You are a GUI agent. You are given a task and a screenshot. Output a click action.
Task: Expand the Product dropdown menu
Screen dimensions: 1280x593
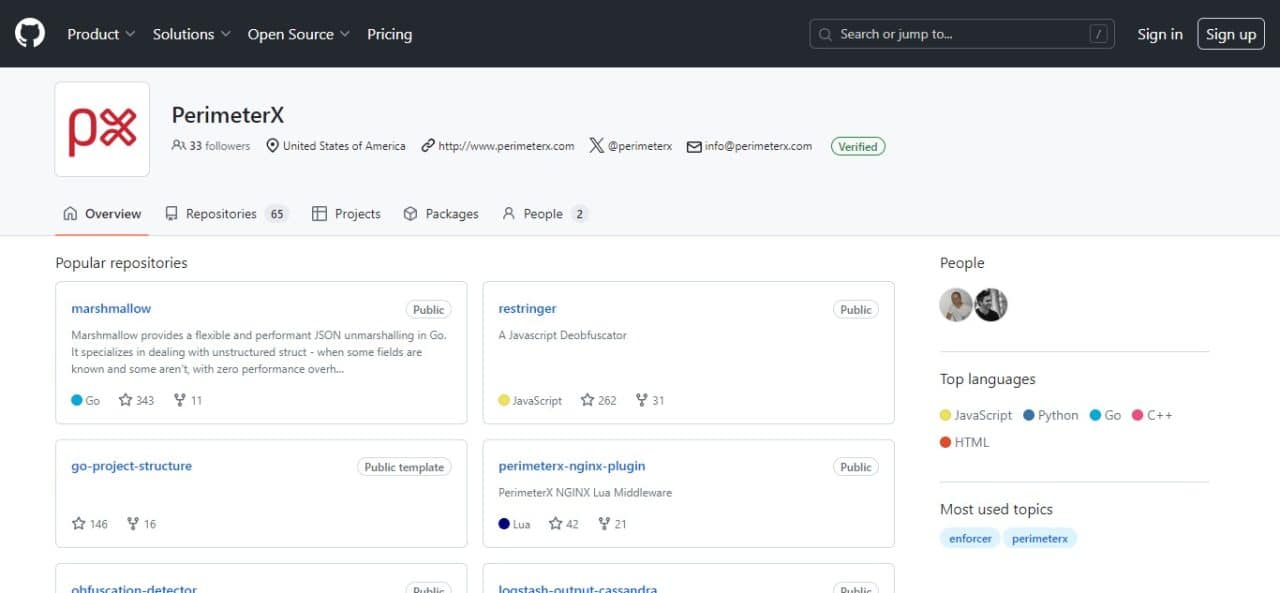(x=101, y=34)
